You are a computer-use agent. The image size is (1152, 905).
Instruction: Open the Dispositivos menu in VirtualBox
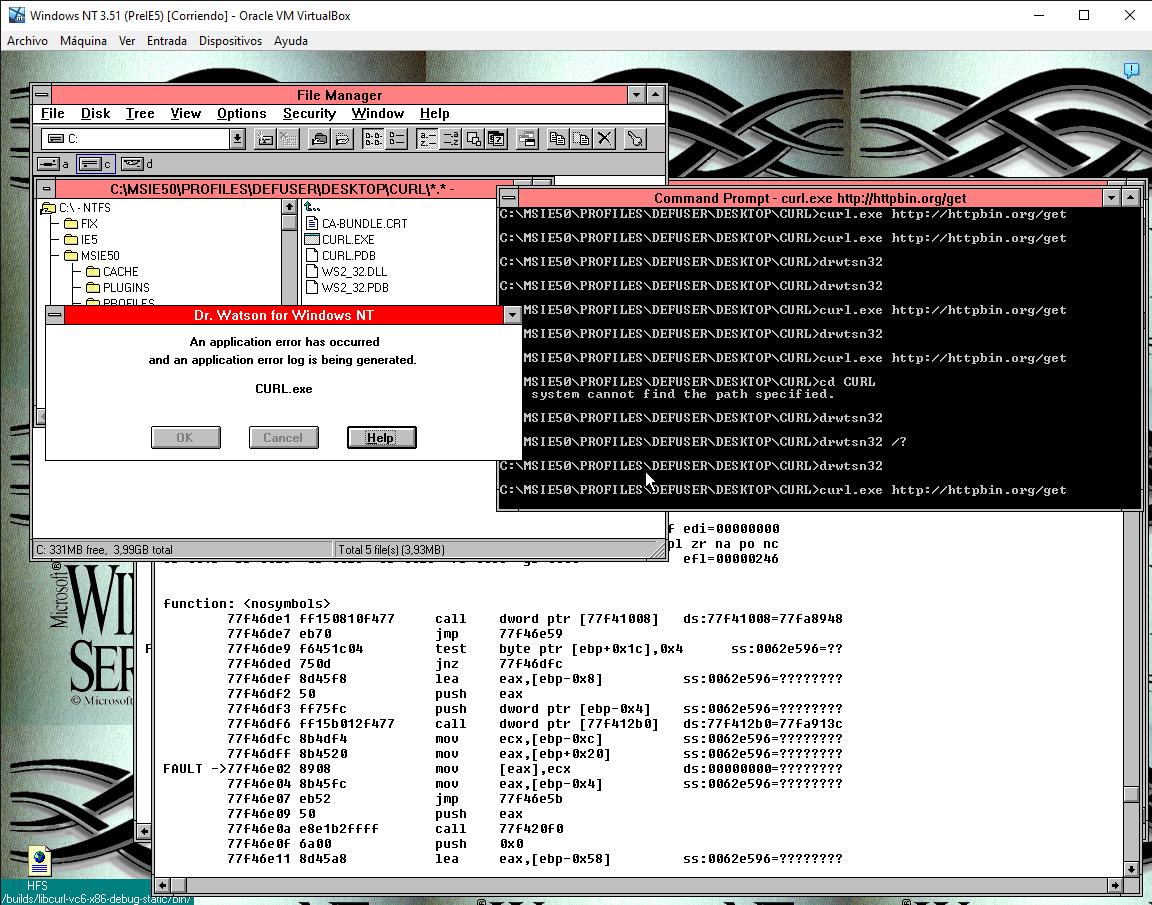coord(230,41)
